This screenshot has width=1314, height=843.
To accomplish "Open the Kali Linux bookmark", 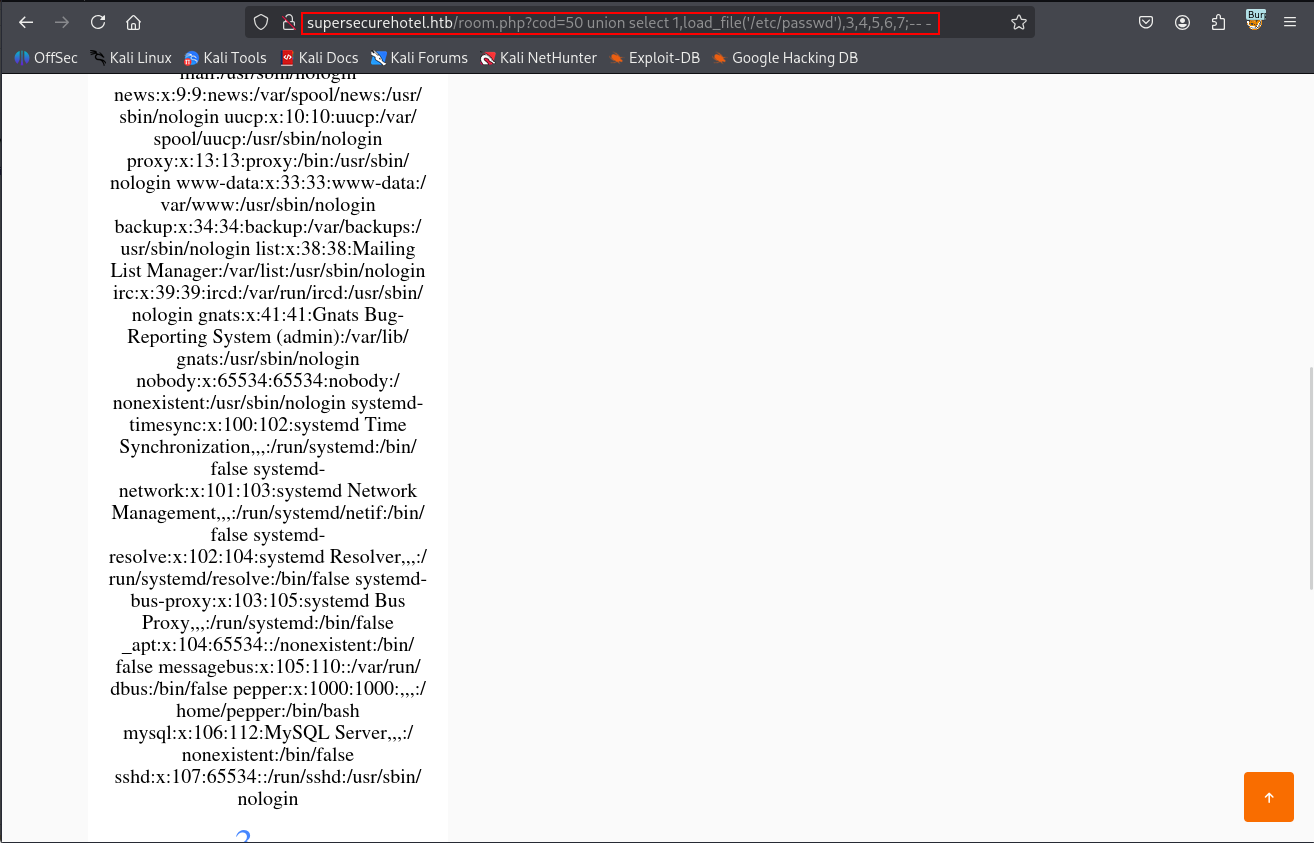I will [x=130, y=58].
